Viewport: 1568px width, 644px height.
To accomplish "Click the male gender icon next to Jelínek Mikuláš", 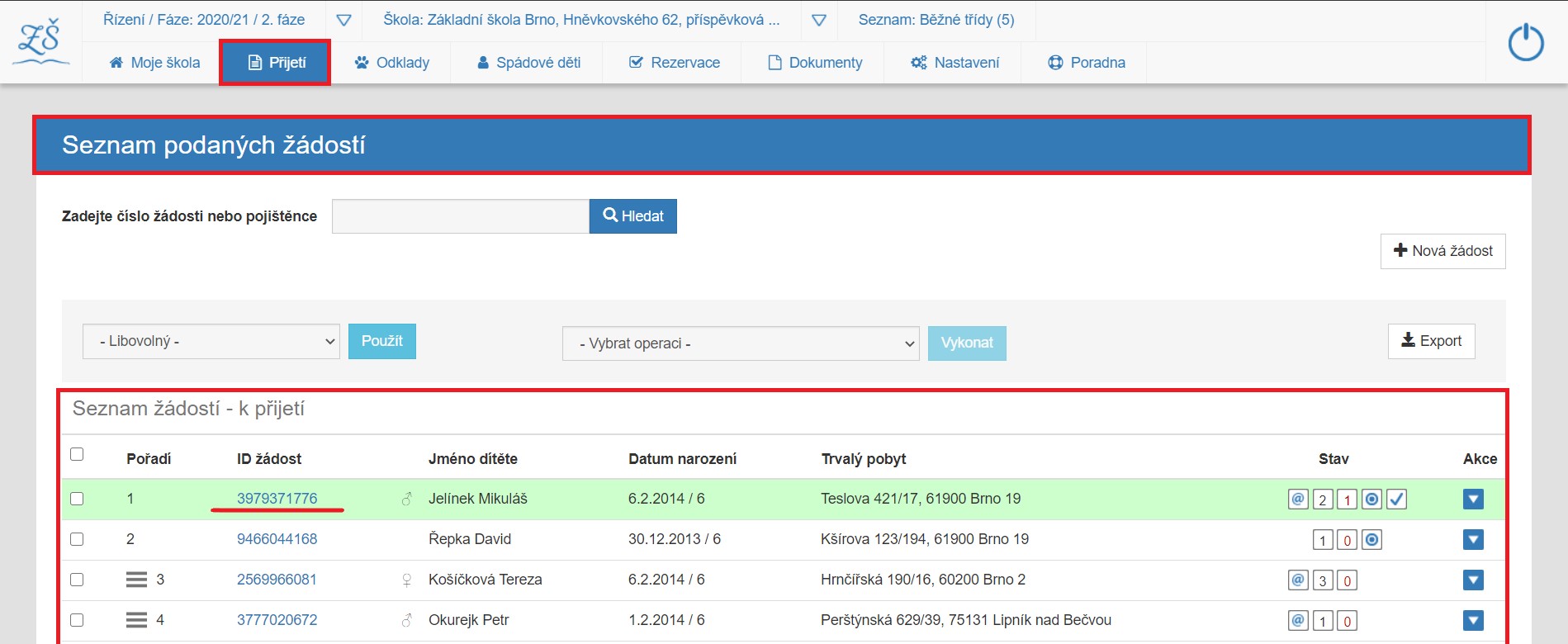I will 406,499.
